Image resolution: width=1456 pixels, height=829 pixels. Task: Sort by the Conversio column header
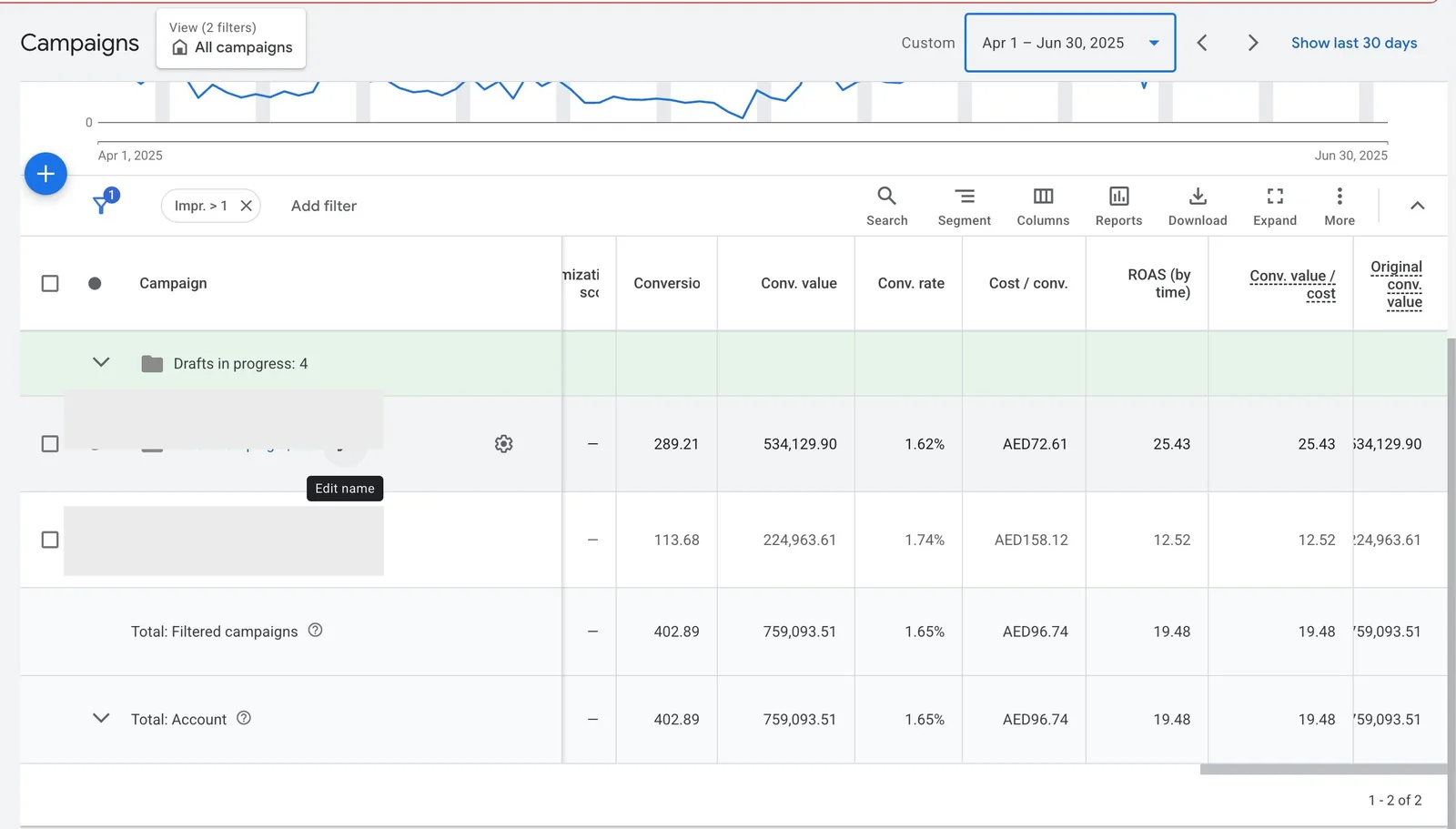click(667, 283)
